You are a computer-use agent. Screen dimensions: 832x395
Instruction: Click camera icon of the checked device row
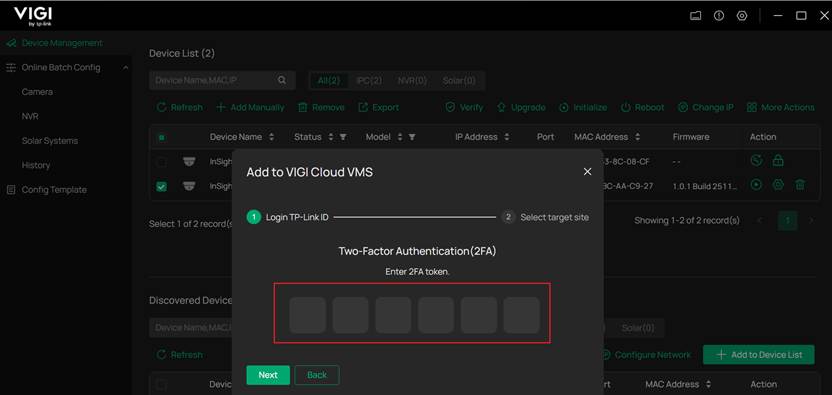(189, 186)
